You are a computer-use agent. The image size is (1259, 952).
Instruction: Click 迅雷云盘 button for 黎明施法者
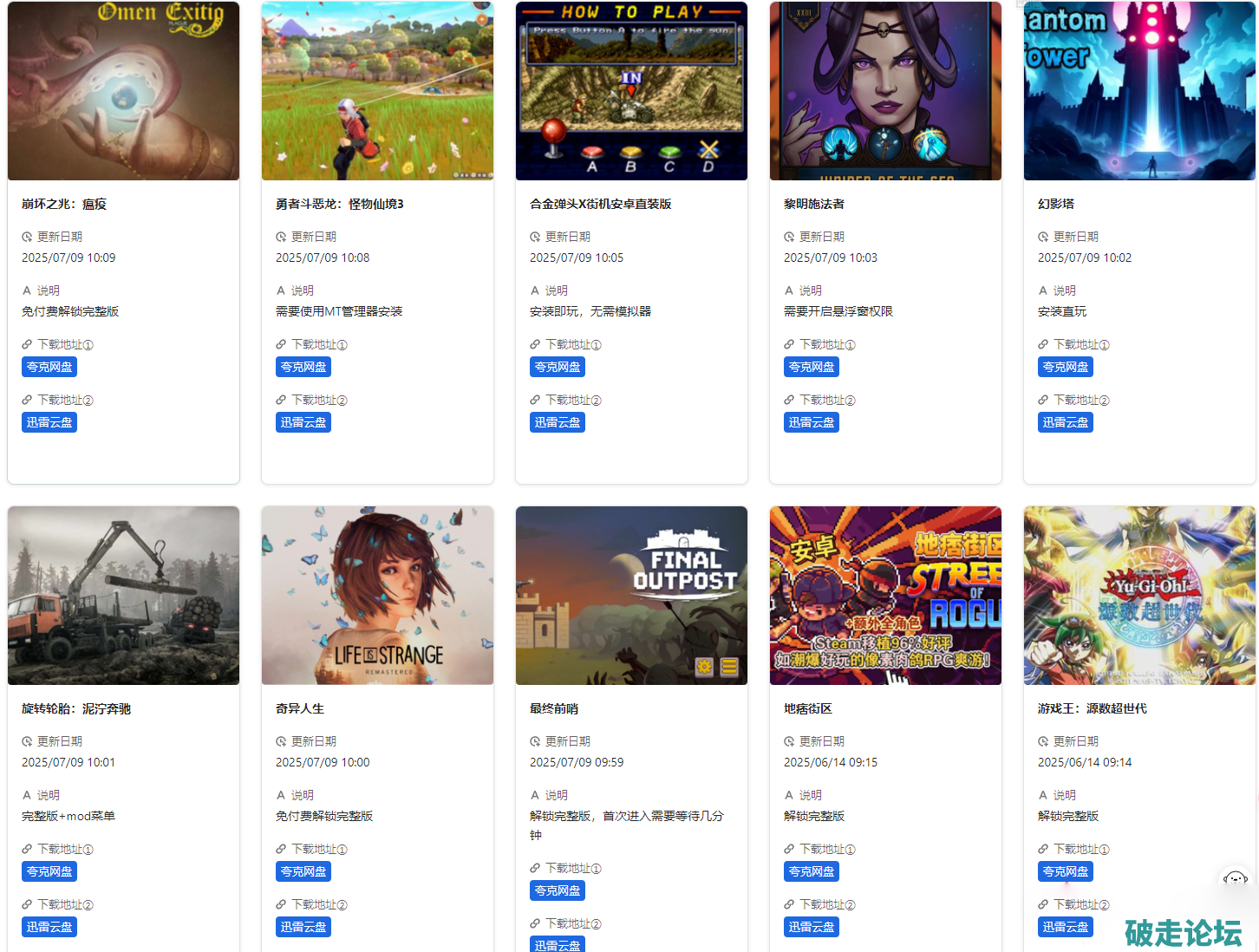(x=812, y=422)
